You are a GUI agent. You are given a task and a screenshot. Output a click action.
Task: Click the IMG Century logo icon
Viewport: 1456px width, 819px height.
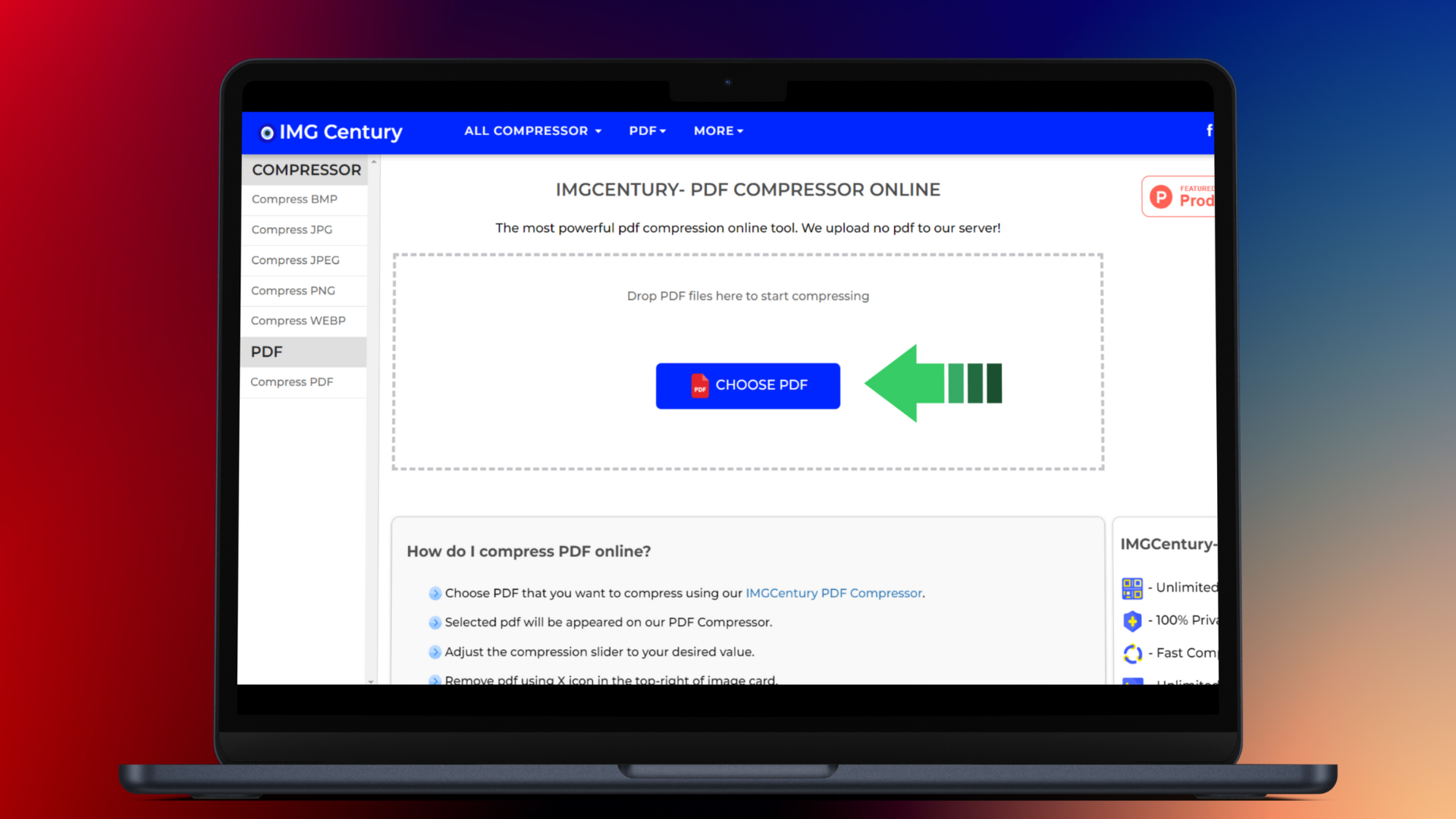[267, 133]
